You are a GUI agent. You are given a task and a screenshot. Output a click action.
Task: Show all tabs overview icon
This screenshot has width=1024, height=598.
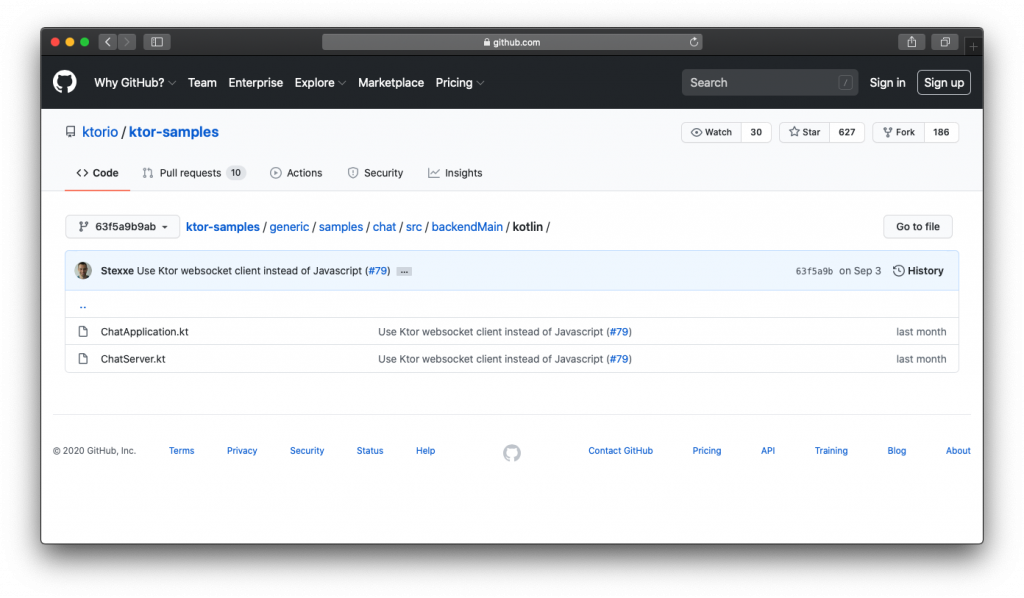click(x=945, y=42)
